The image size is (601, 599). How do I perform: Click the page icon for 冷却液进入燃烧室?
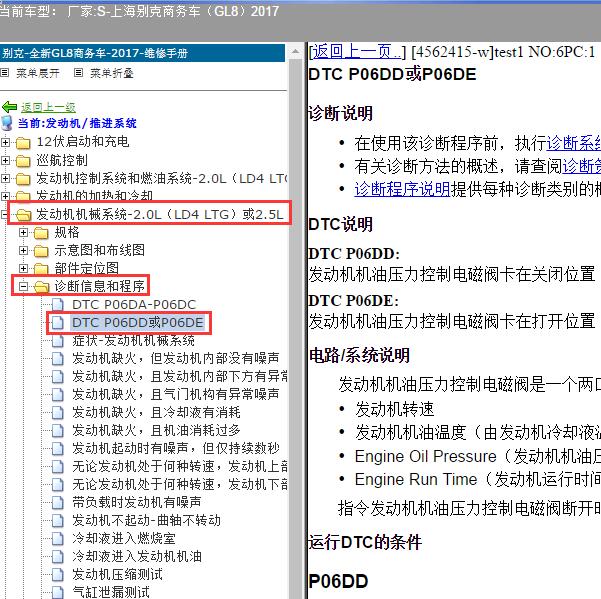pos(58,538)
